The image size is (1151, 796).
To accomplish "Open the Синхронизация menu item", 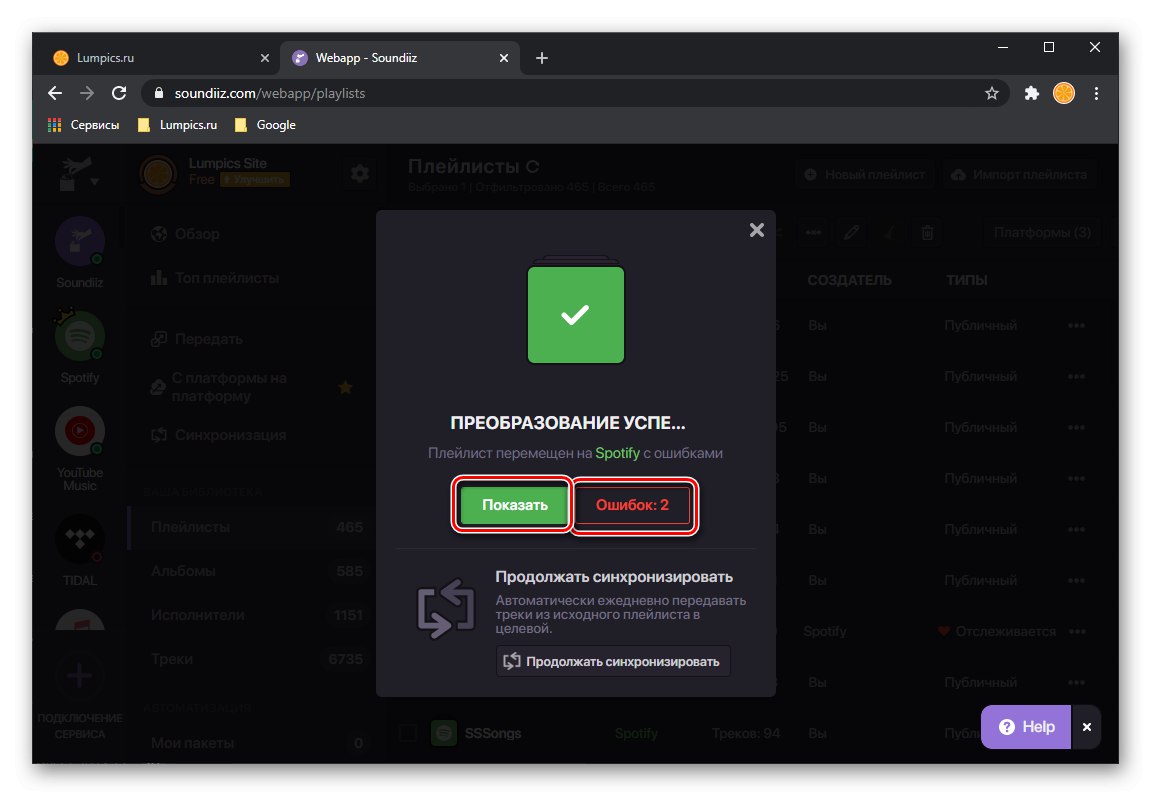I will point(218,435).
